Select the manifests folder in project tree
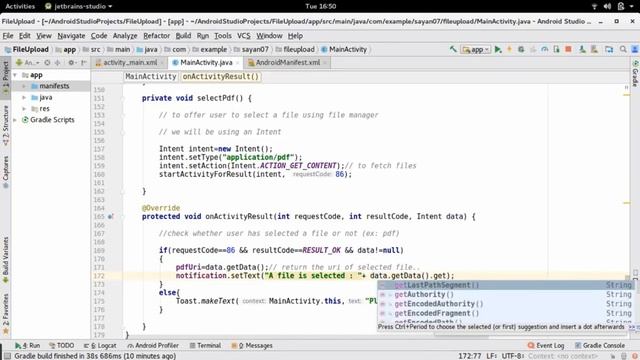640x360 pixels. [50, 86]
